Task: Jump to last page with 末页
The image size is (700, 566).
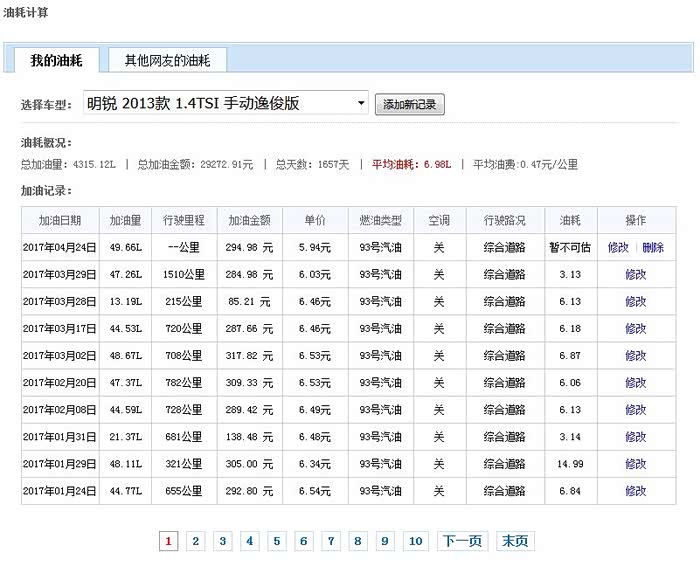Action: [x=515, y=541]
